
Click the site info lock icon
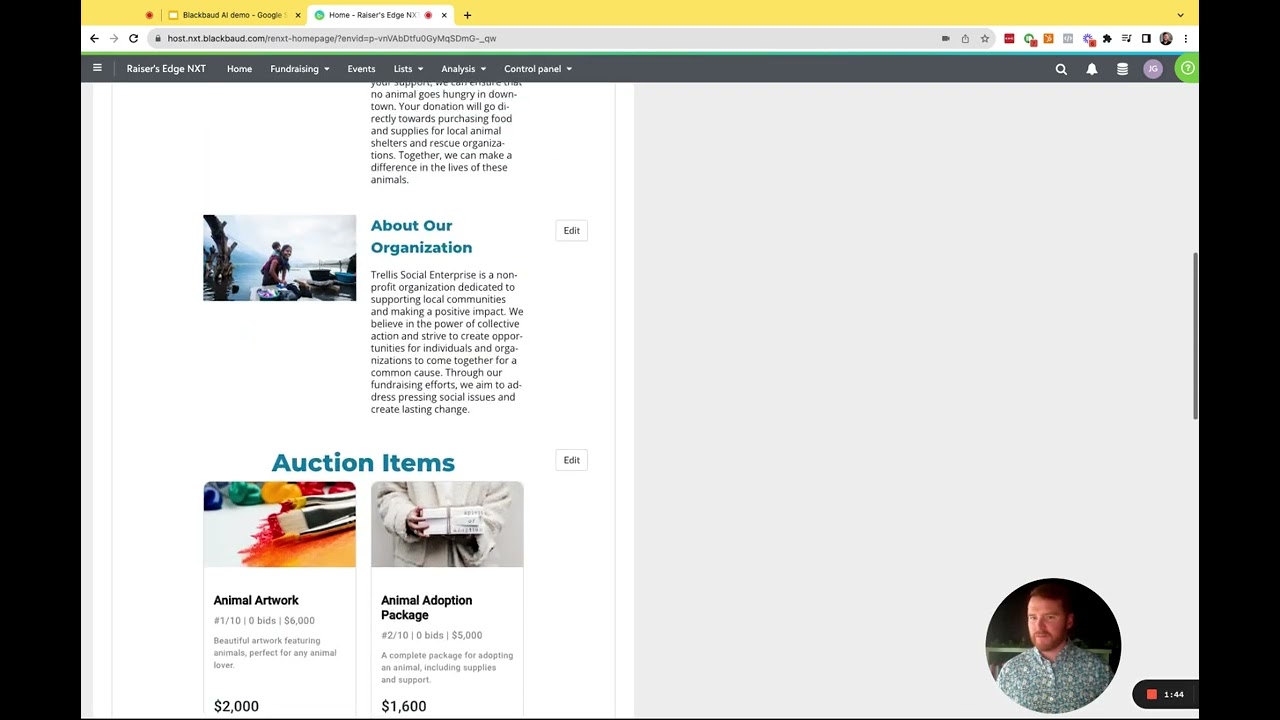coord(157,38)
